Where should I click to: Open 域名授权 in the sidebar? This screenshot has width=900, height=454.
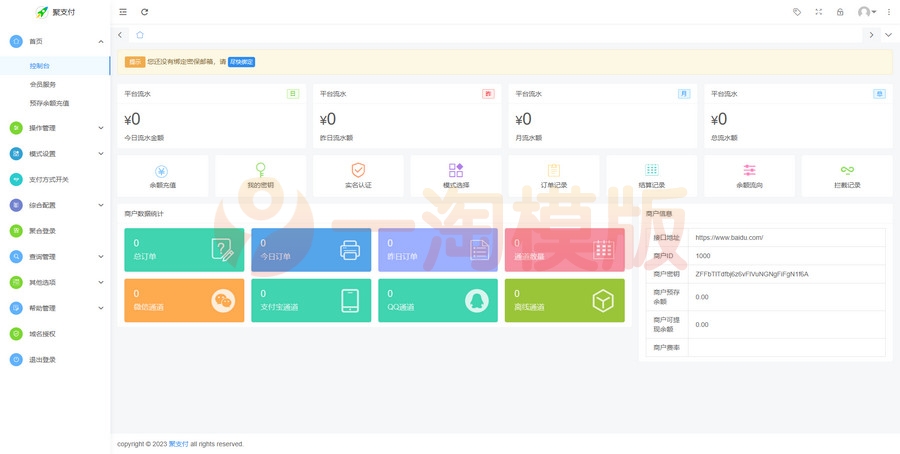click(55, 334)
